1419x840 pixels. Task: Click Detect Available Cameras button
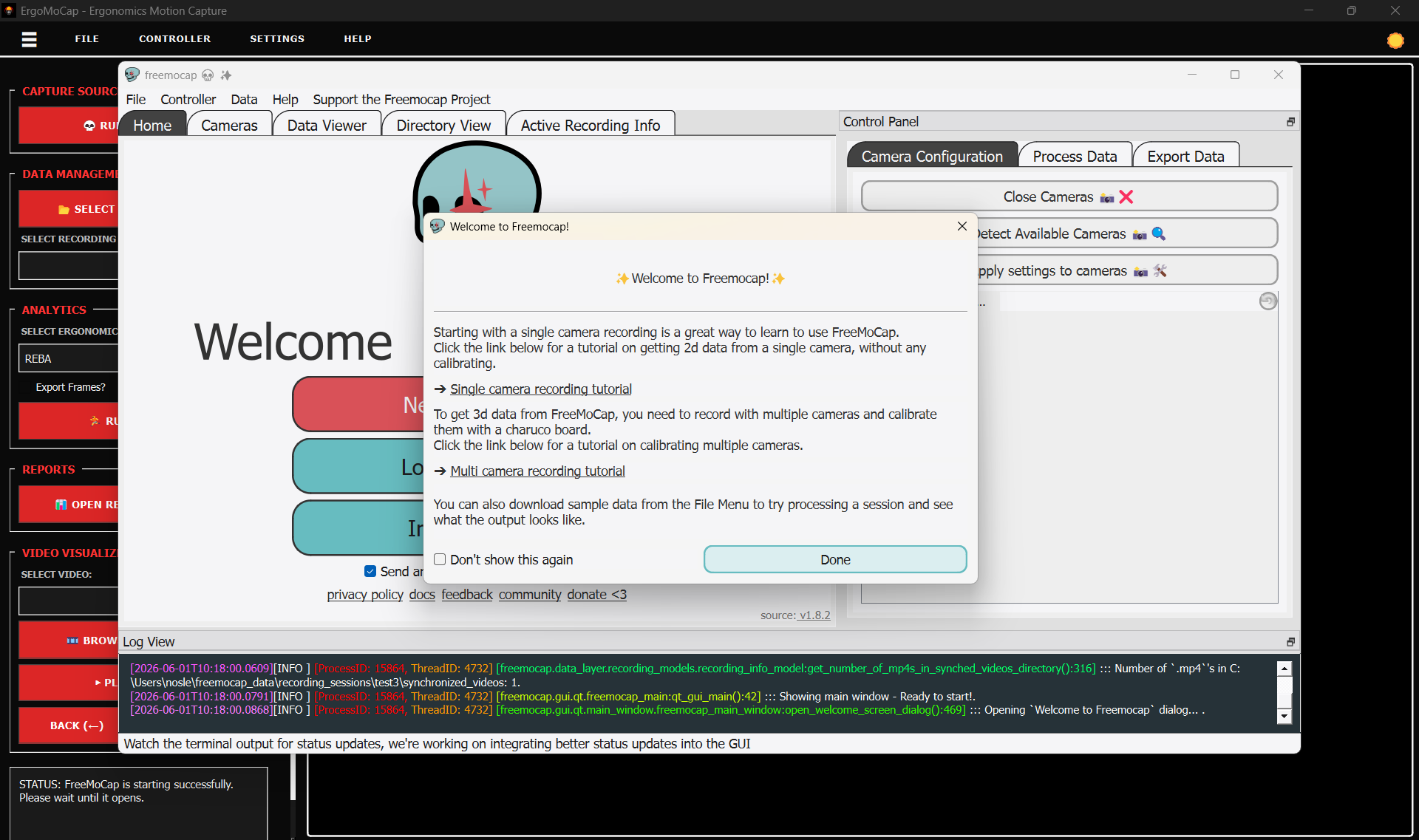(1127, 233)
